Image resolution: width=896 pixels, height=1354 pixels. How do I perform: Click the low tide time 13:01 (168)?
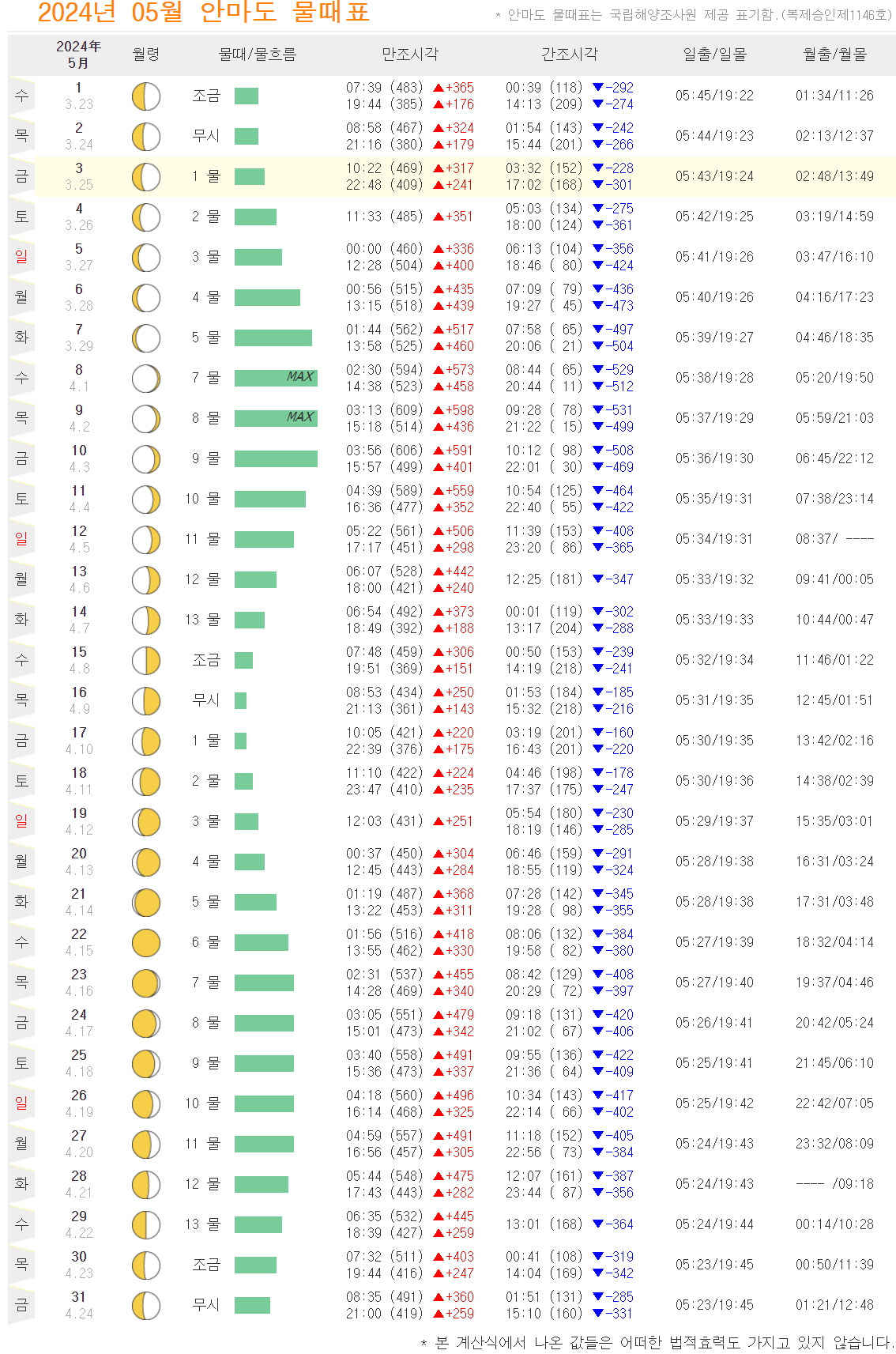544,1224
